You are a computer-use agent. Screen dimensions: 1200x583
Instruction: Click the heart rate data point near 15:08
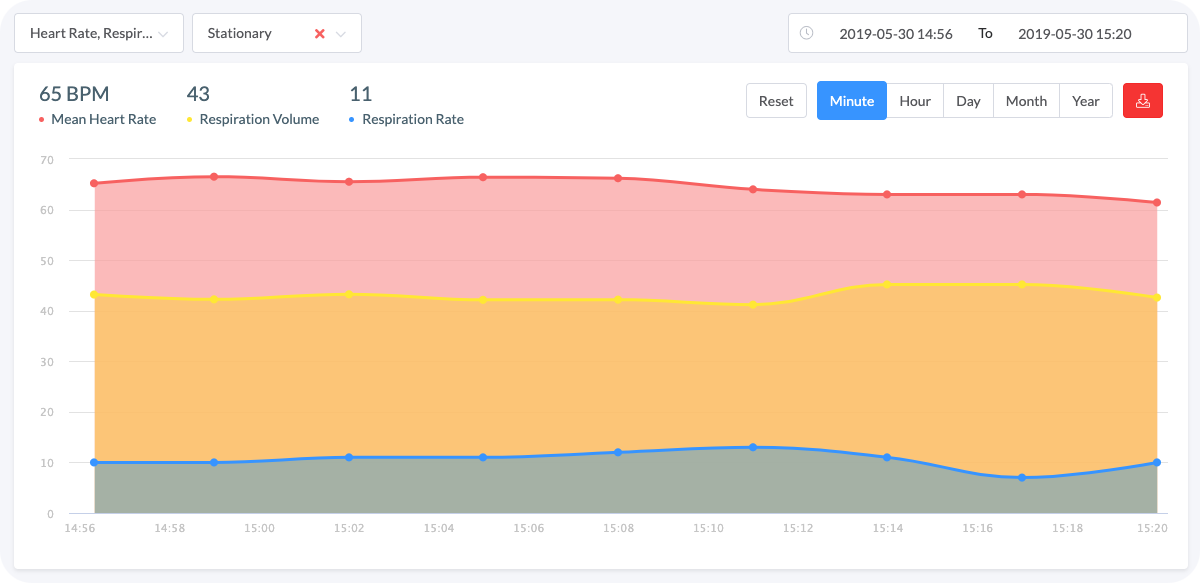tap(618, 178)
